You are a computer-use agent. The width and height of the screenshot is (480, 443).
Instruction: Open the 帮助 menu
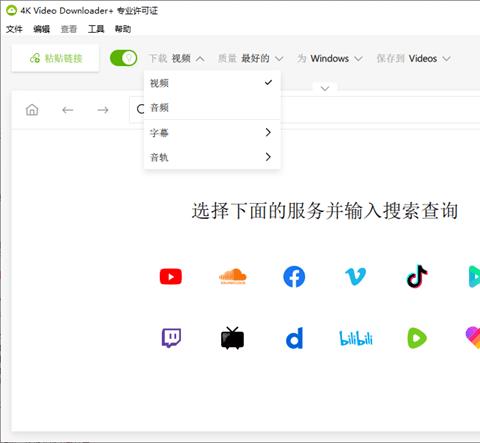click(x=123, y=29)
